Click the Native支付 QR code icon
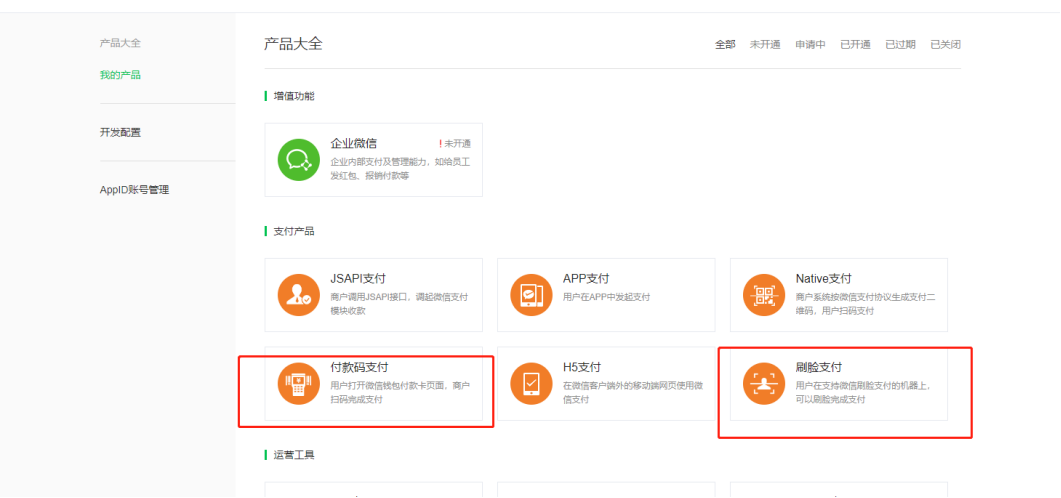Viewport: 1061px width, 498px height. (x=764, y=295)
